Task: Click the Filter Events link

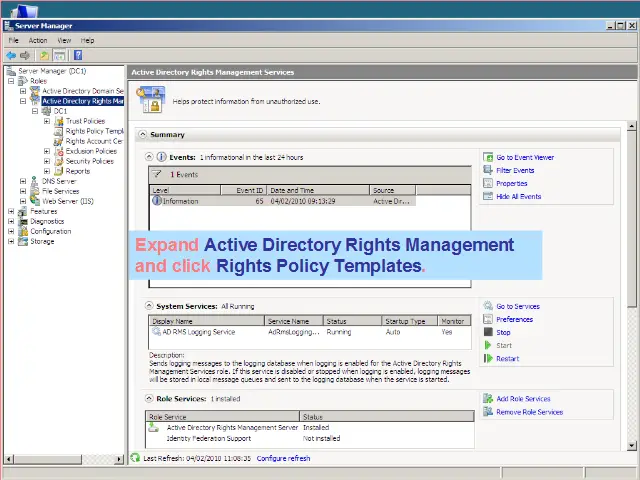Action: pos(515,171)
